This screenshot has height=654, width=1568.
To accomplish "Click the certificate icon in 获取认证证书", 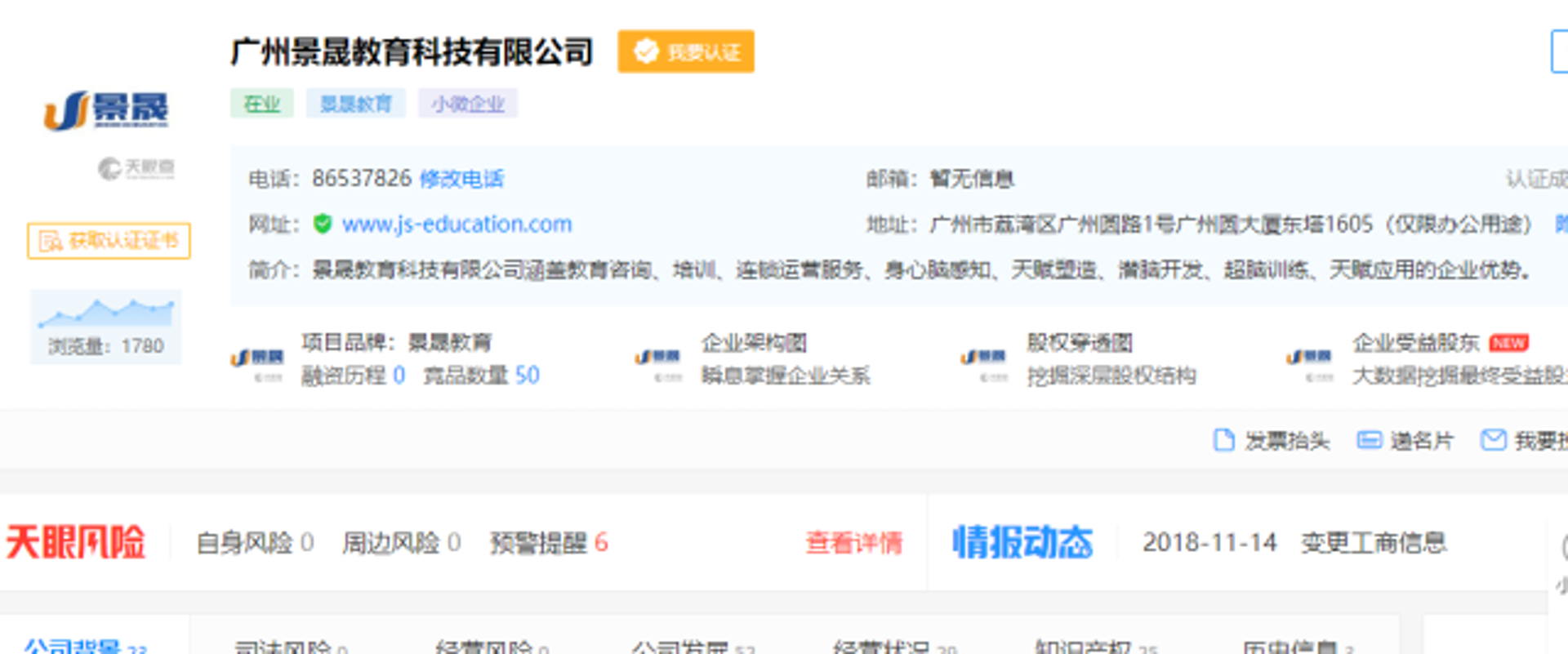I will pyautogui.click(x=51, y=241).
